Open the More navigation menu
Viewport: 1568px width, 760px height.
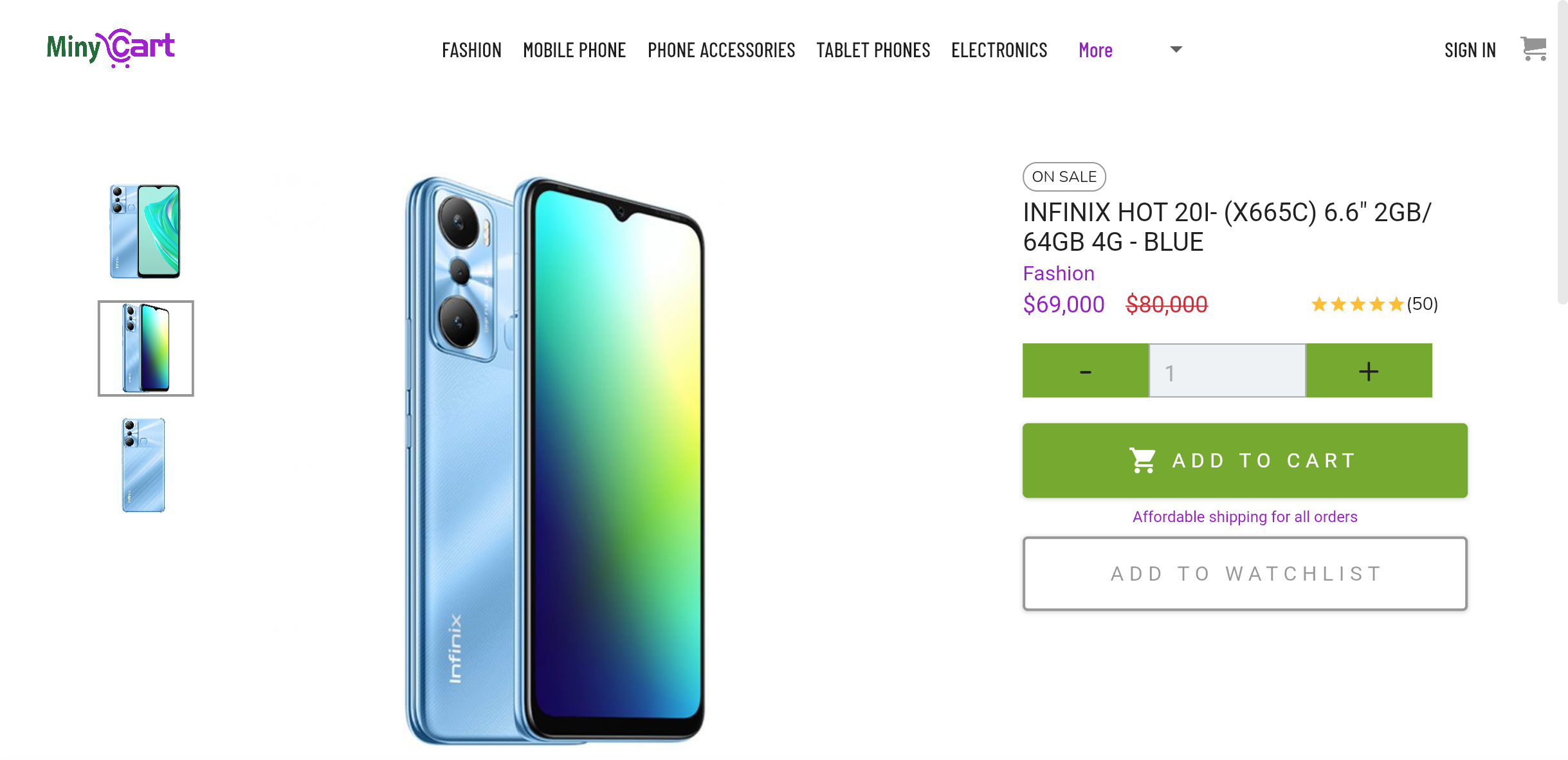point(1095,50)
